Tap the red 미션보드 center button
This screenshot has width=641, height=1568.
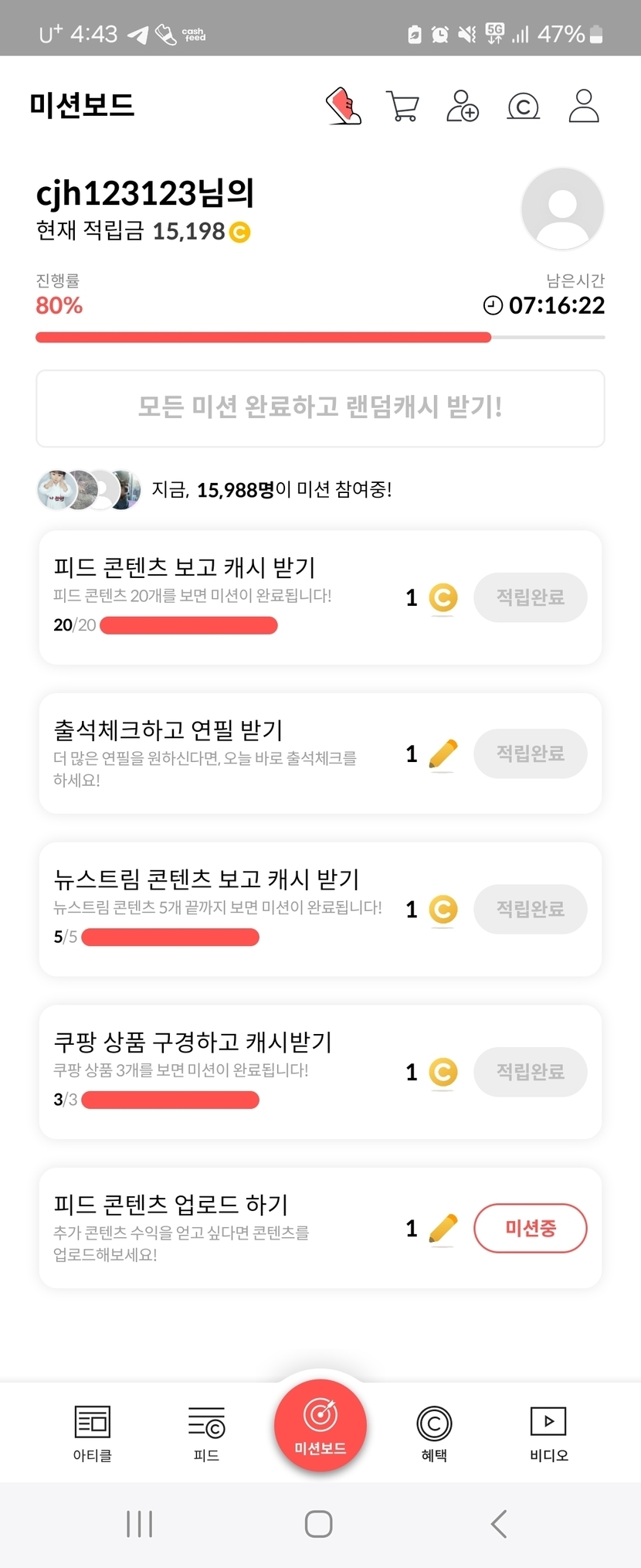click(320, 1425)
